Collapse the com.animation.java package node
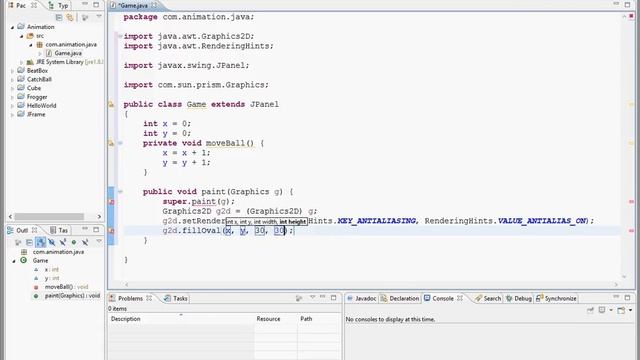The width and height of the screenshot is (640, 360). pyautogui.click(x=31, y=44)
